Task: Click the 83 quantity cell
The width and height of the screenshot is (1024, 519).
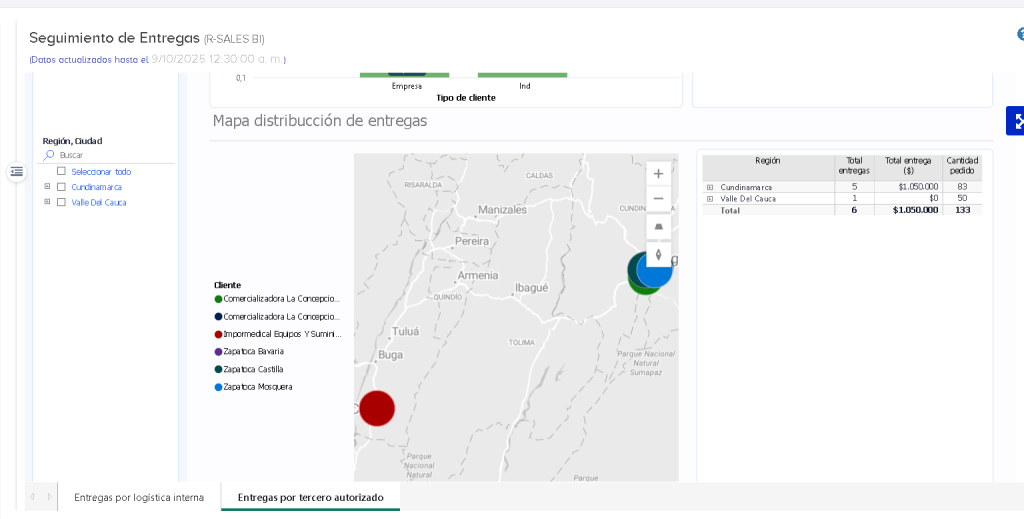Action: pos(962,187)
